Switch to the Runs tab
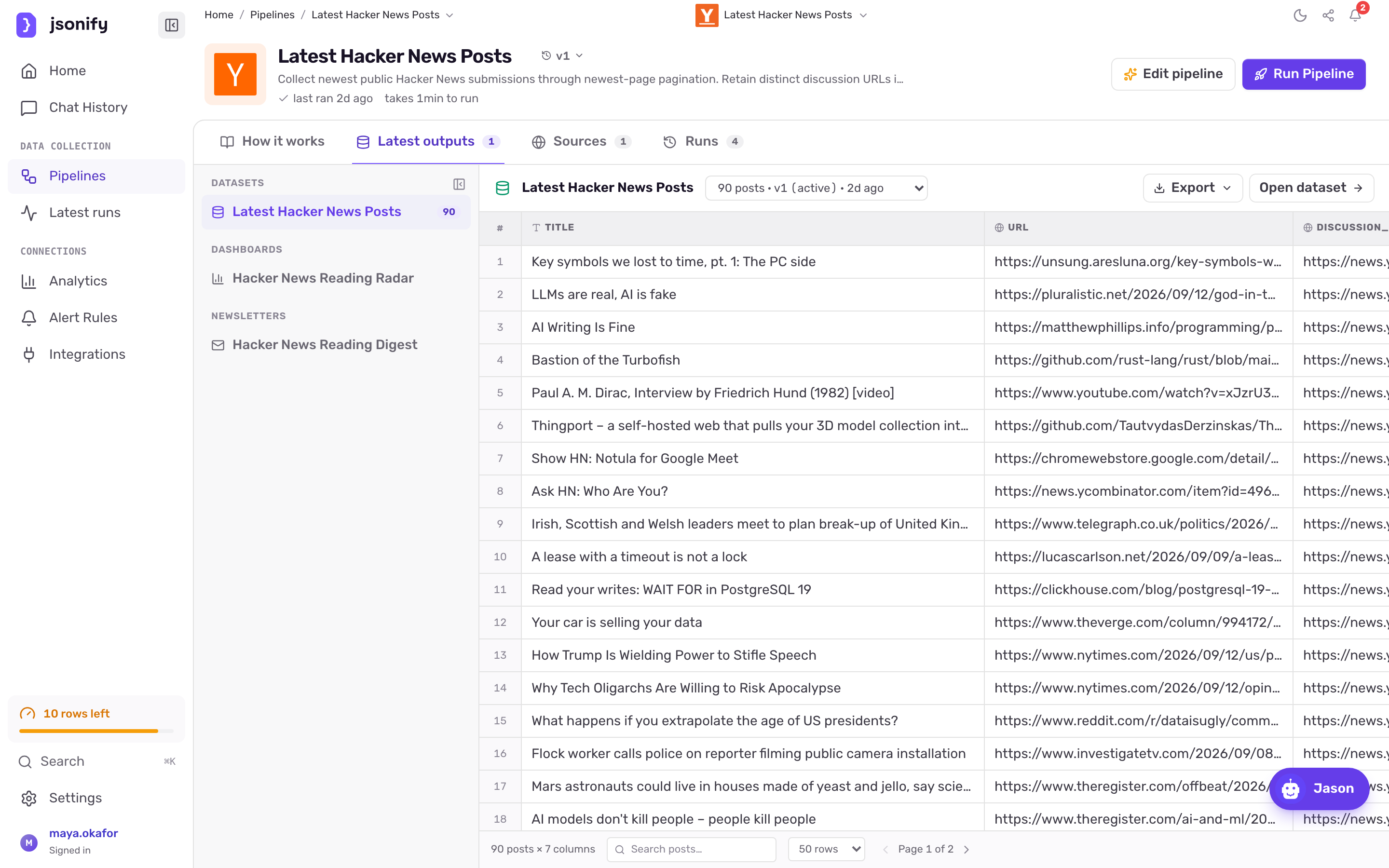The image size is (1389, 868). [x=703, y=141]
